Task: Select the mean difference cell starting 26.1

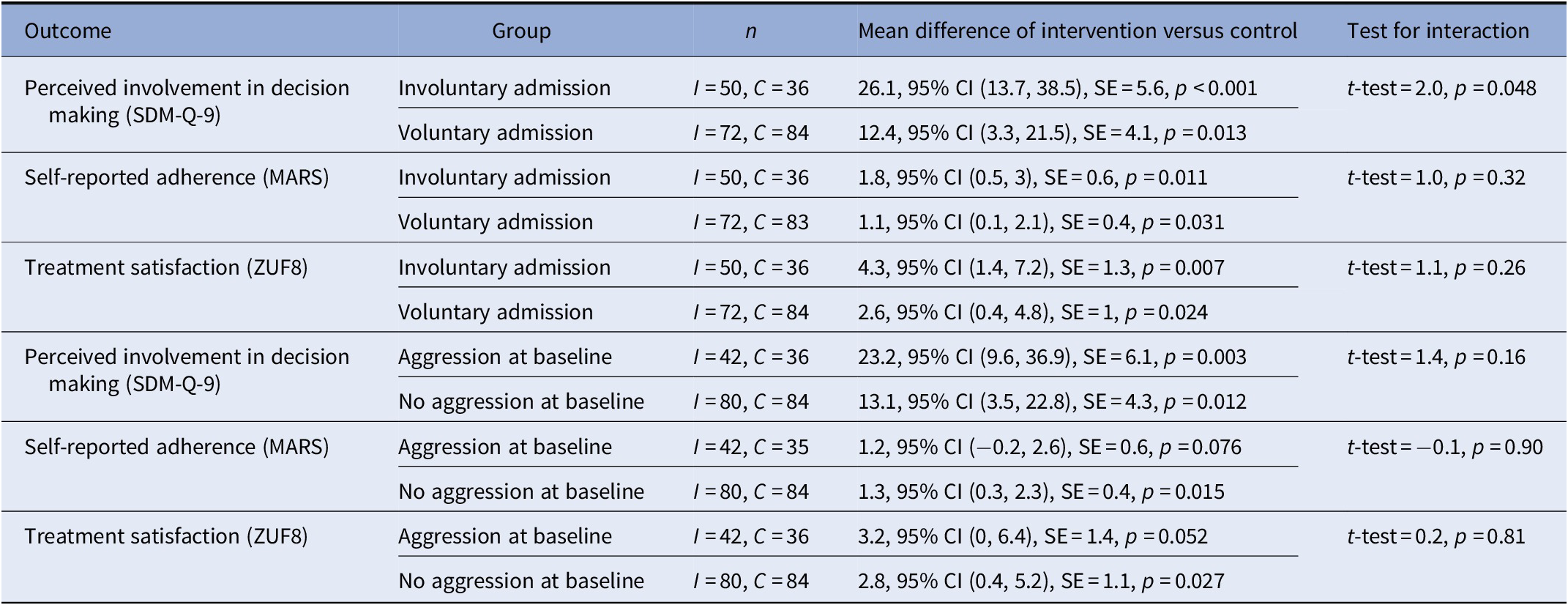Action: pos(1057,89)
